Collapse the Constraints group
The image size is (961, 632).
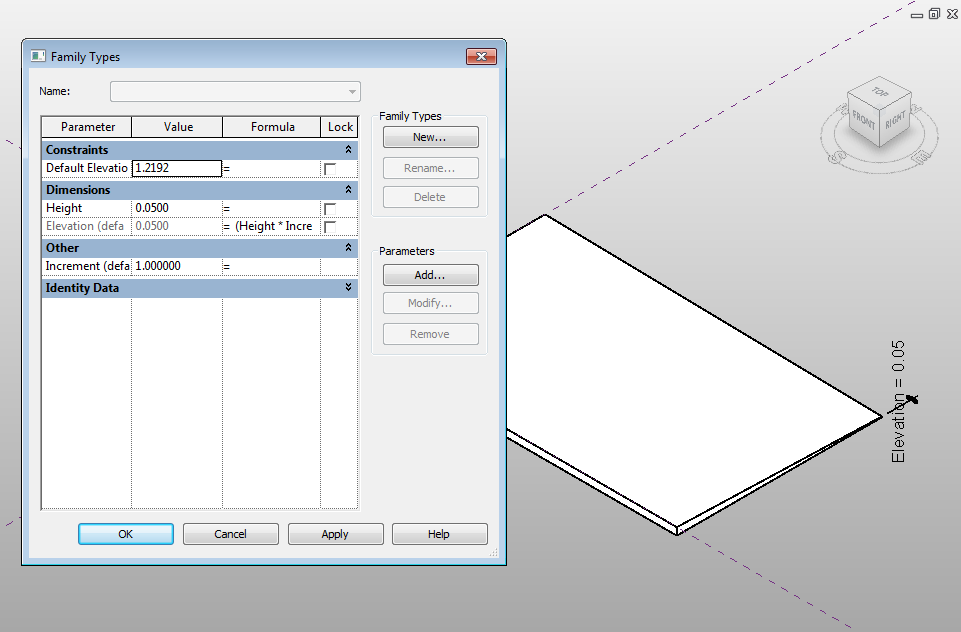pos(348,150)
